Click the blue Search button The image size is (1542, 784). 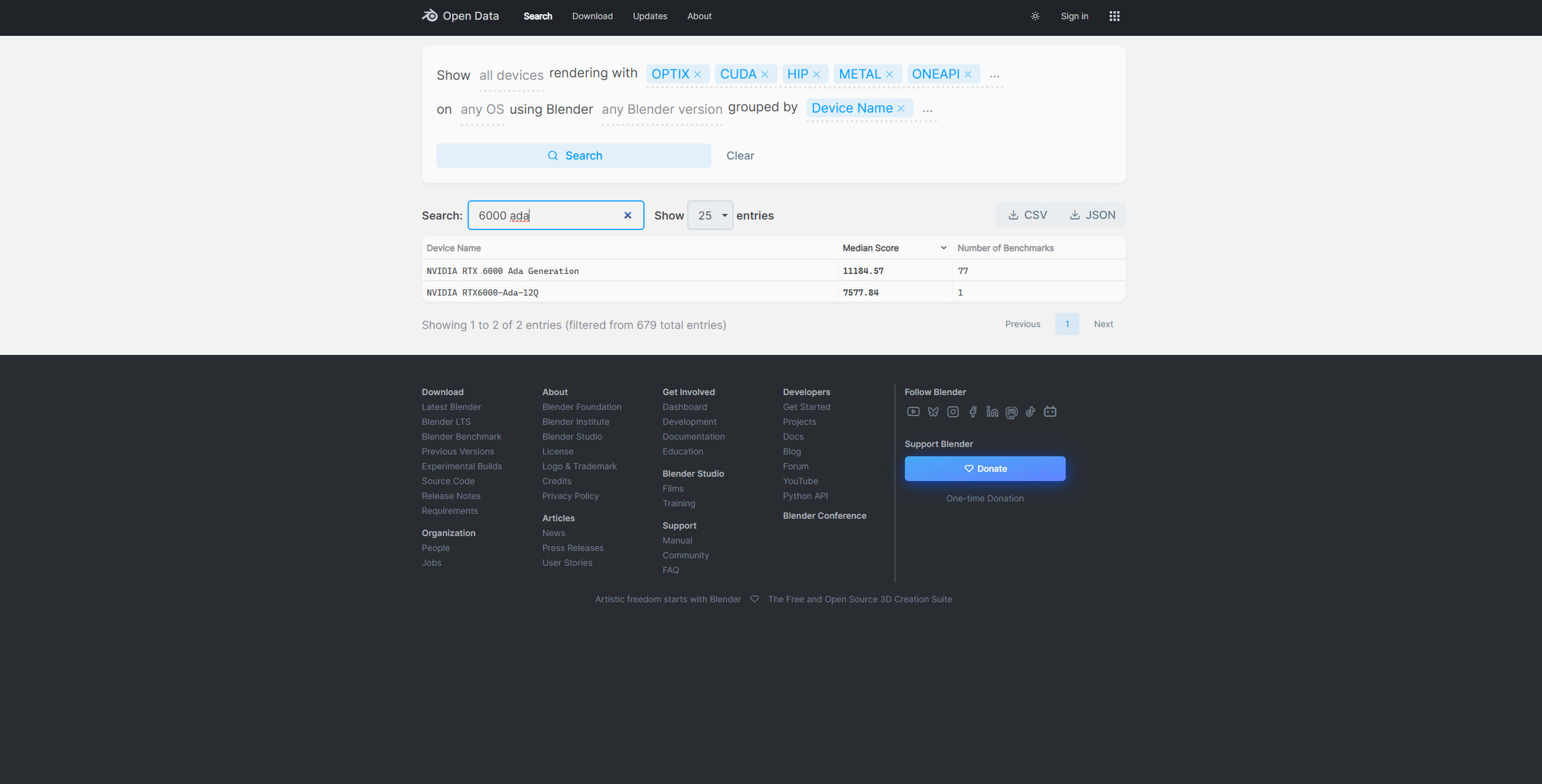574,156
